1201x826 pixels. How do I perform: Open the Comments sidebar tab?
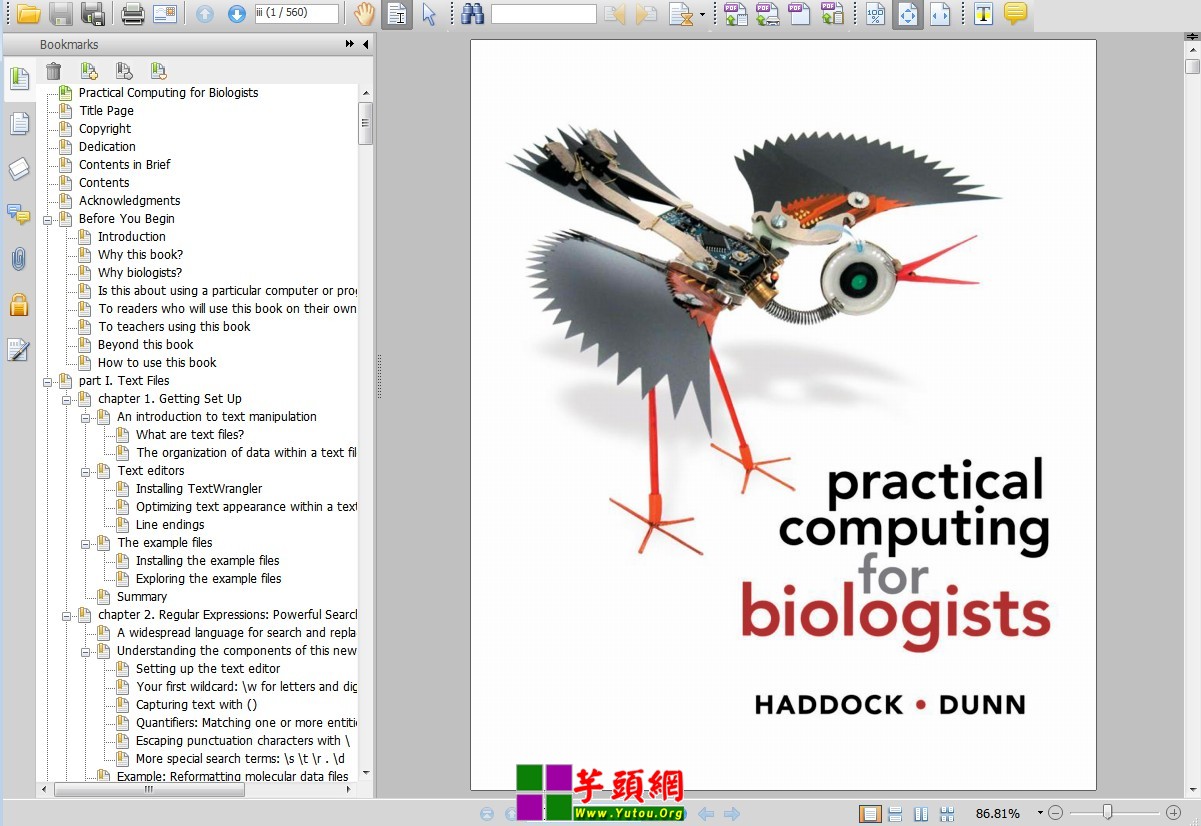pos(18,214)
